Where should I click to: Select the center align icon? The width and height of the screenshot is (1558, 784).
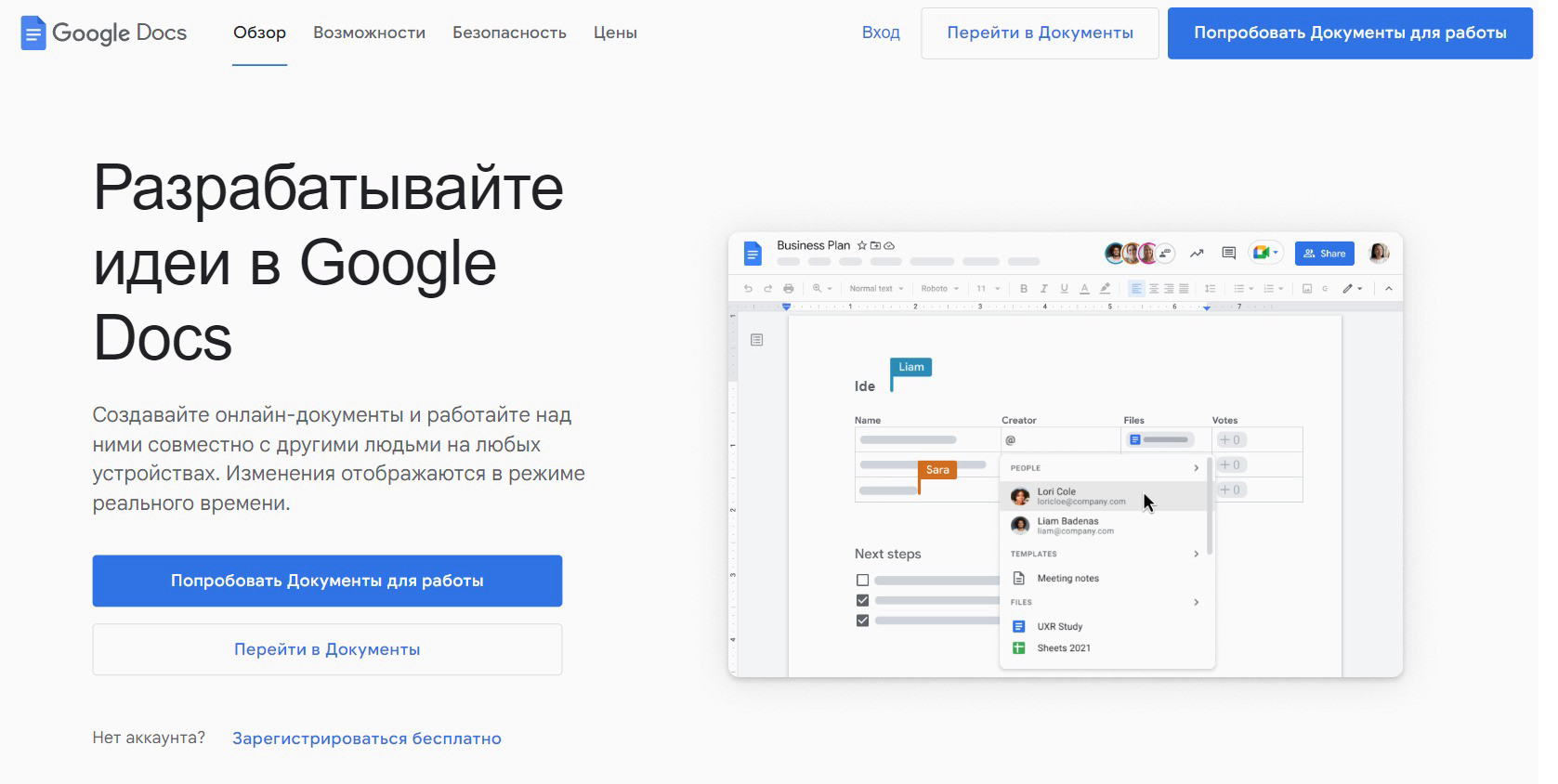1154,289
